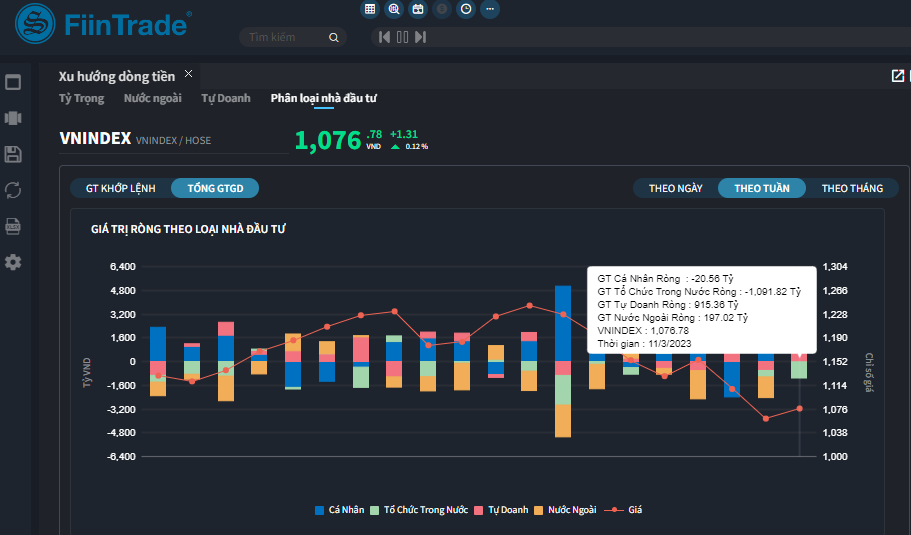The image size is (911, 535).
Task: Skip to next with forward playback button
Action: point(420,37)
